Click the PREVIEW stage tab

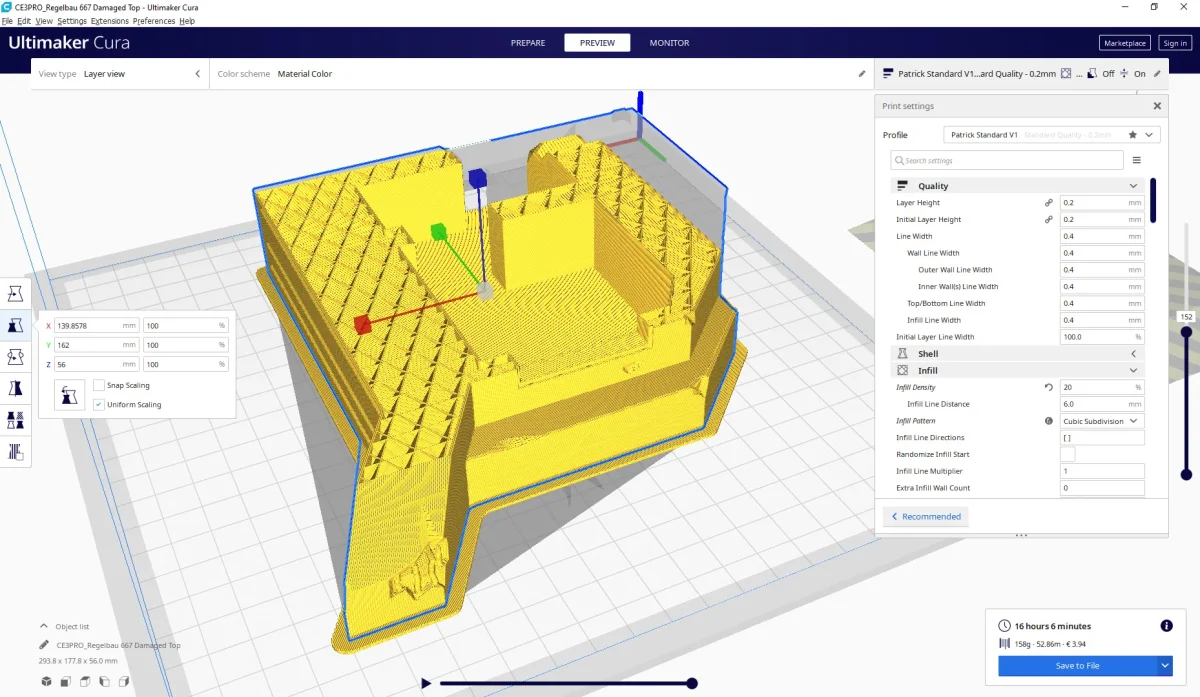tap(597, 43)
